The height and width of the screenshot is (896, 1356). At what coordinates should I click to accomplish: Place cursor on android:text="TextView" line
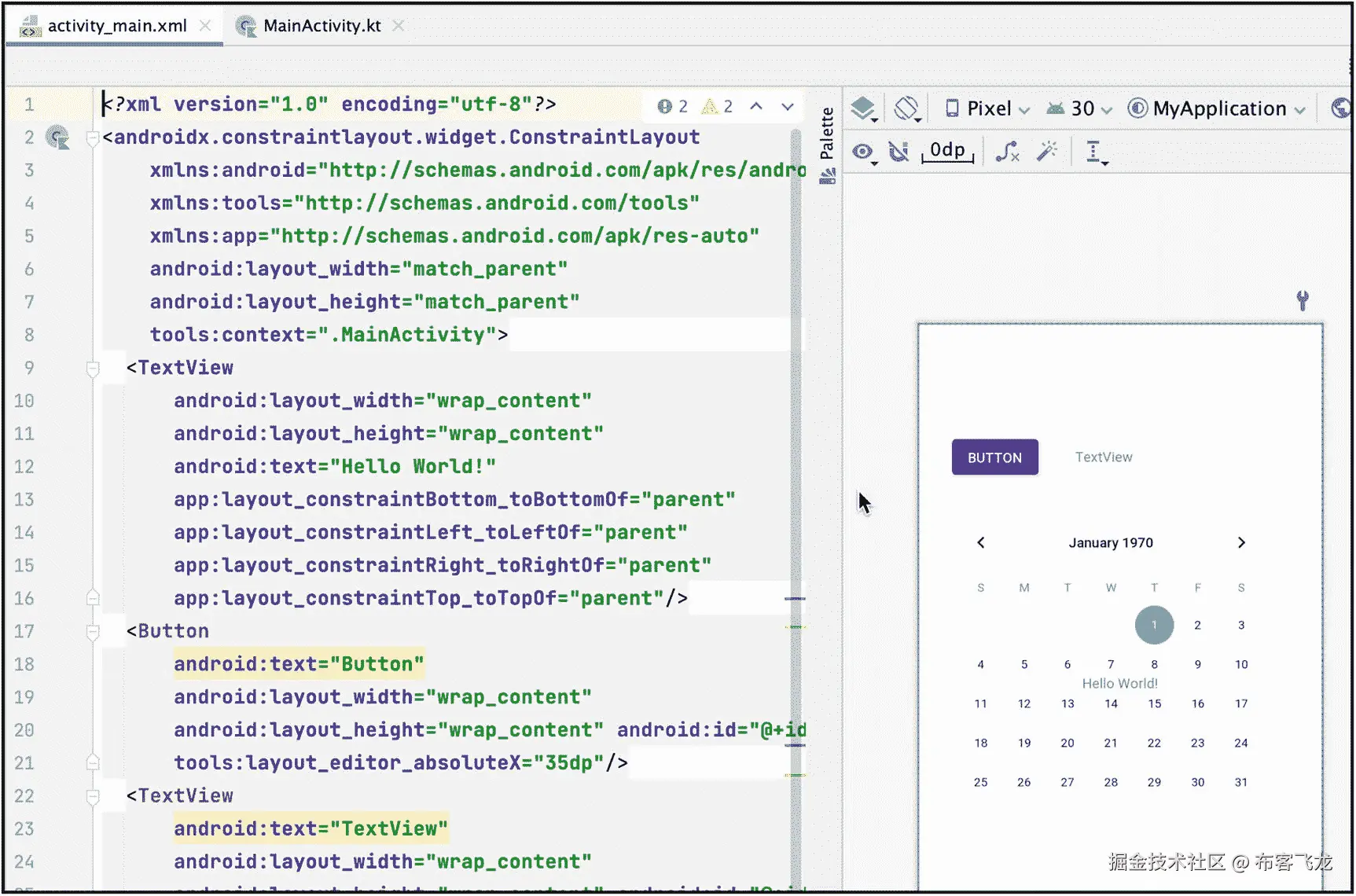point(311,829)
